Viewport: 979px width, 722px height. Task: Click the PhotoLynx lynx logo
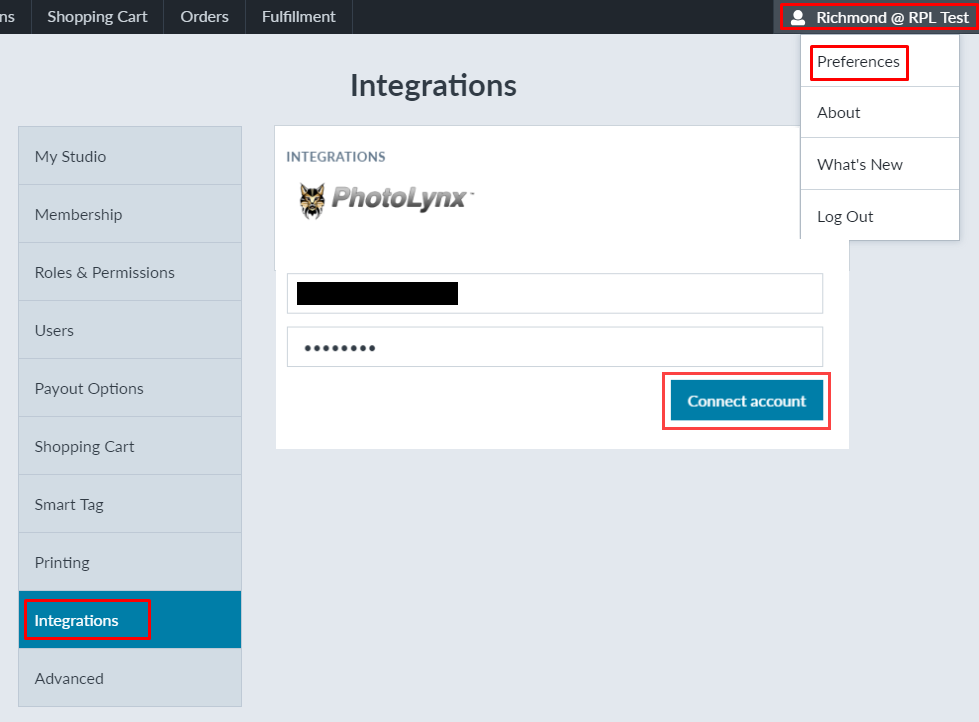(313, 200)
